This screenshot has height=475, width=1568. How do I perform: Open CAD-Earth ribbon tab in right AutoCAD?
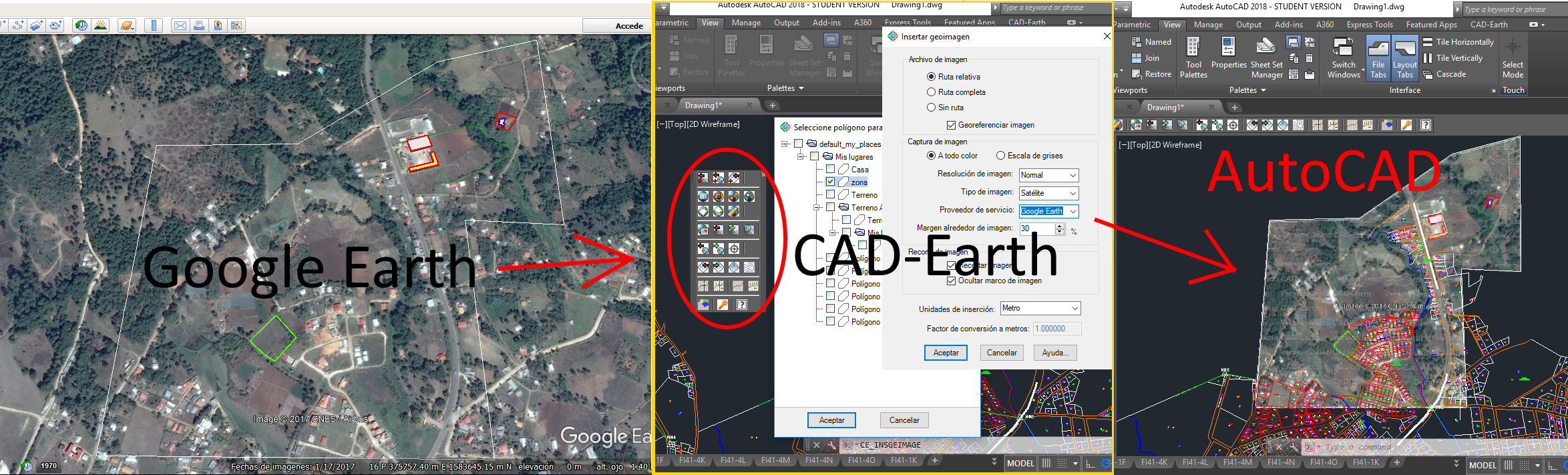pyautogui.click(x=1489, y=25)
